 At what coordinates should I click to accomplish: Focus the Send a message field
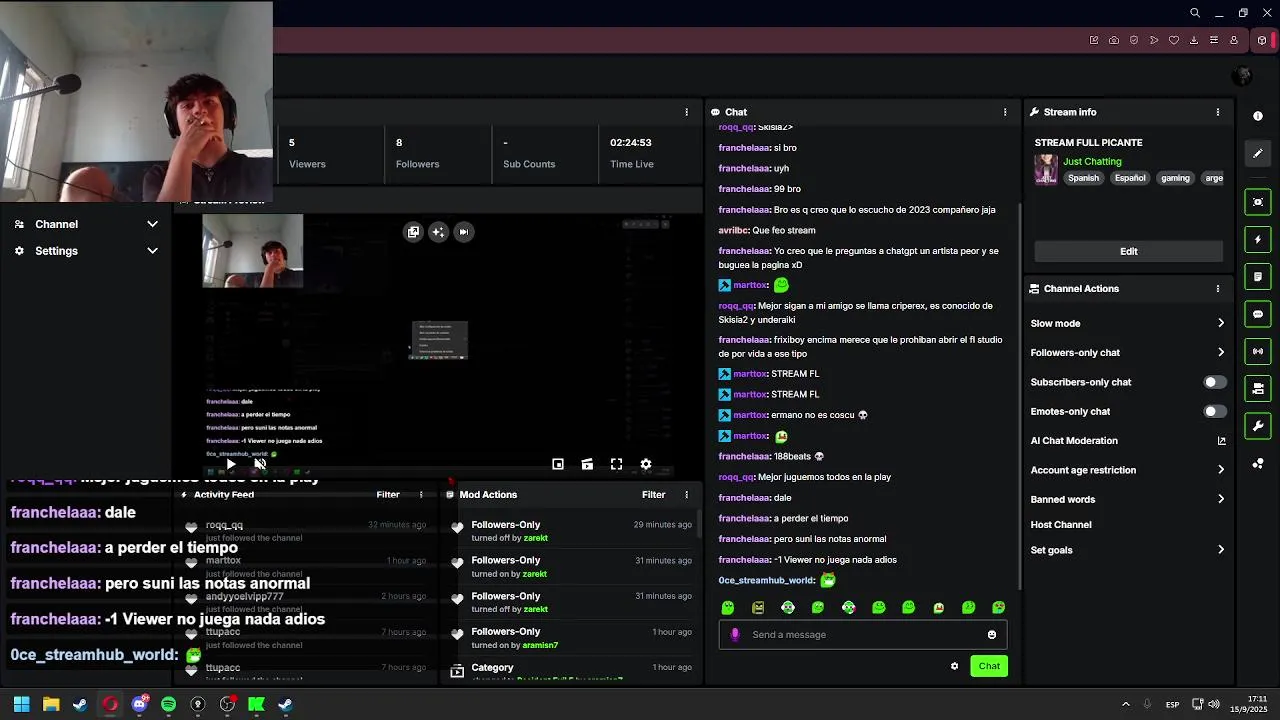(862, 634)
